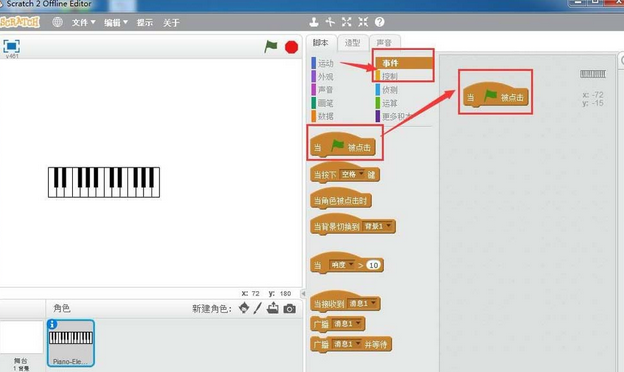The width and height of the screenshot is (624, 372).
Task: Take new sprite from camera icon
Action: click(290, 309)
